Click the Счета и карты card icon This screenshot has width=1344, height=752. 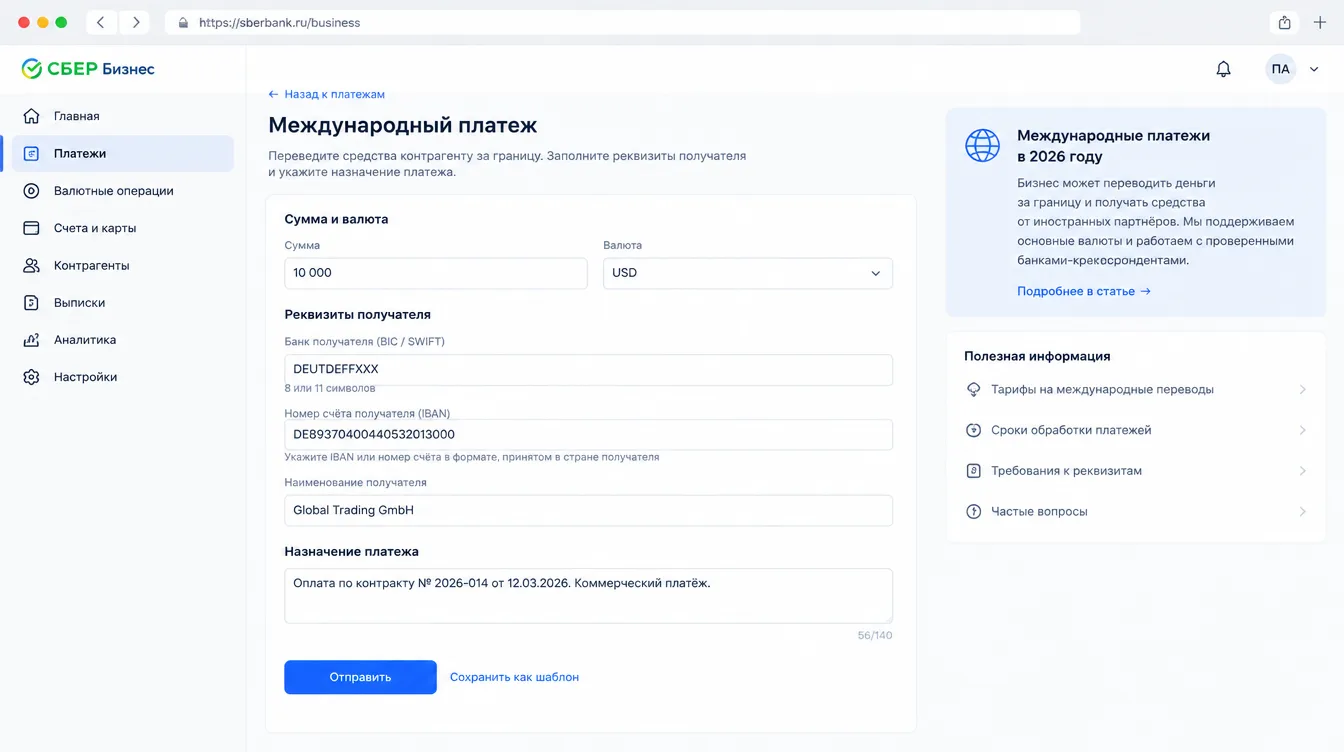pos(31,228)
